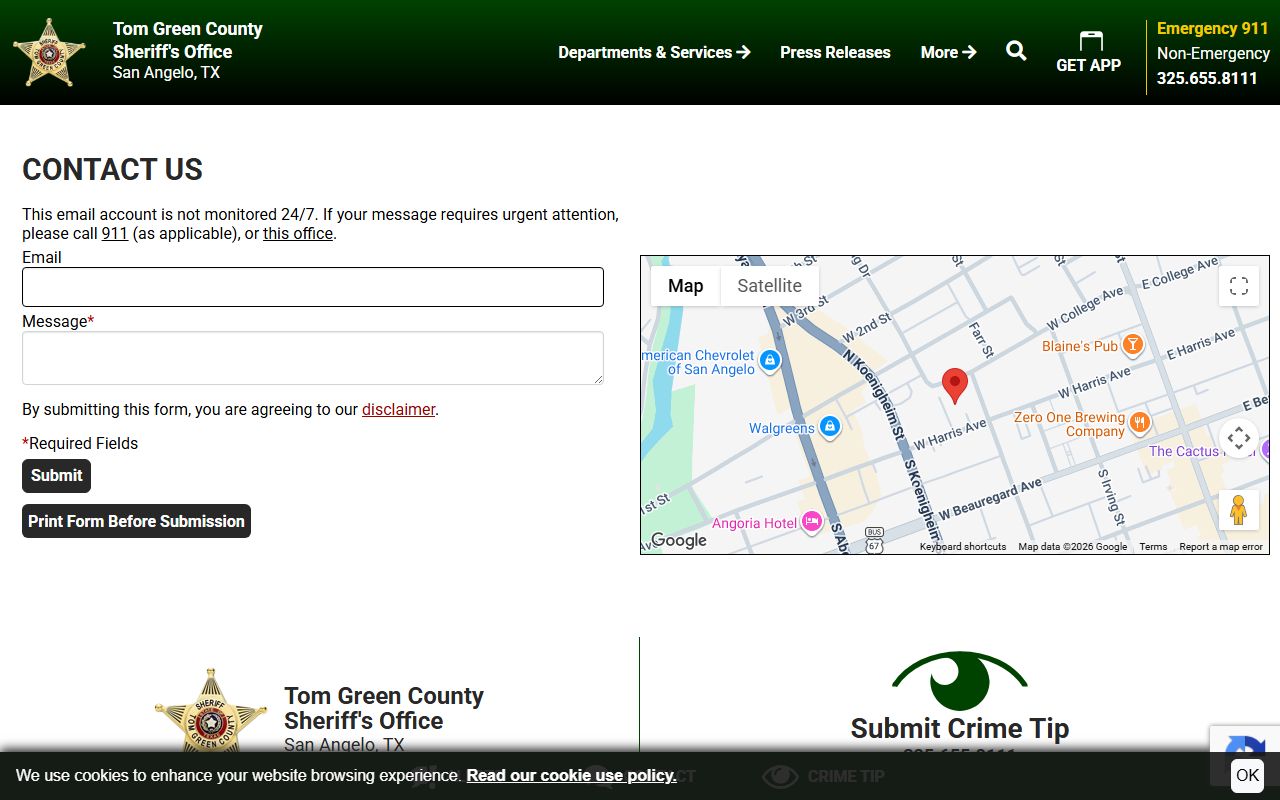Screen dimensions: 1280x800
Task: Expand the Departments & Services menu
Action: 654,52
